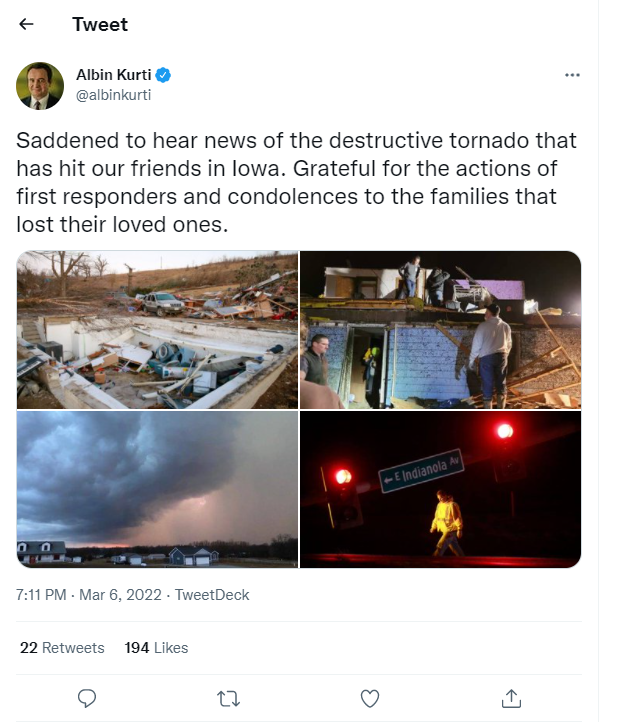
Task: Open the E Indianola Av street sign photo
Action: [x=441, y=490]
